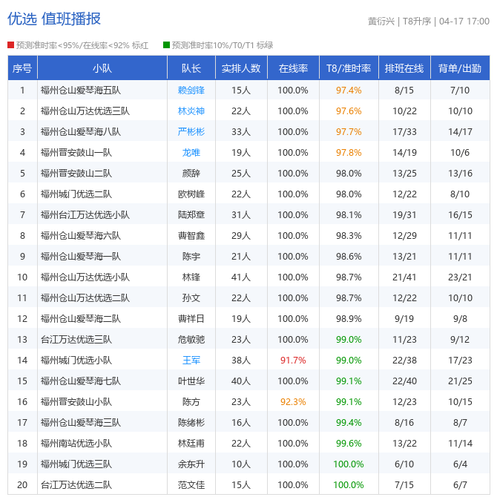Screen dimensions: 497x500
Task: Select team 福州仓山爱琴海五队
Action: pos(81,90)
